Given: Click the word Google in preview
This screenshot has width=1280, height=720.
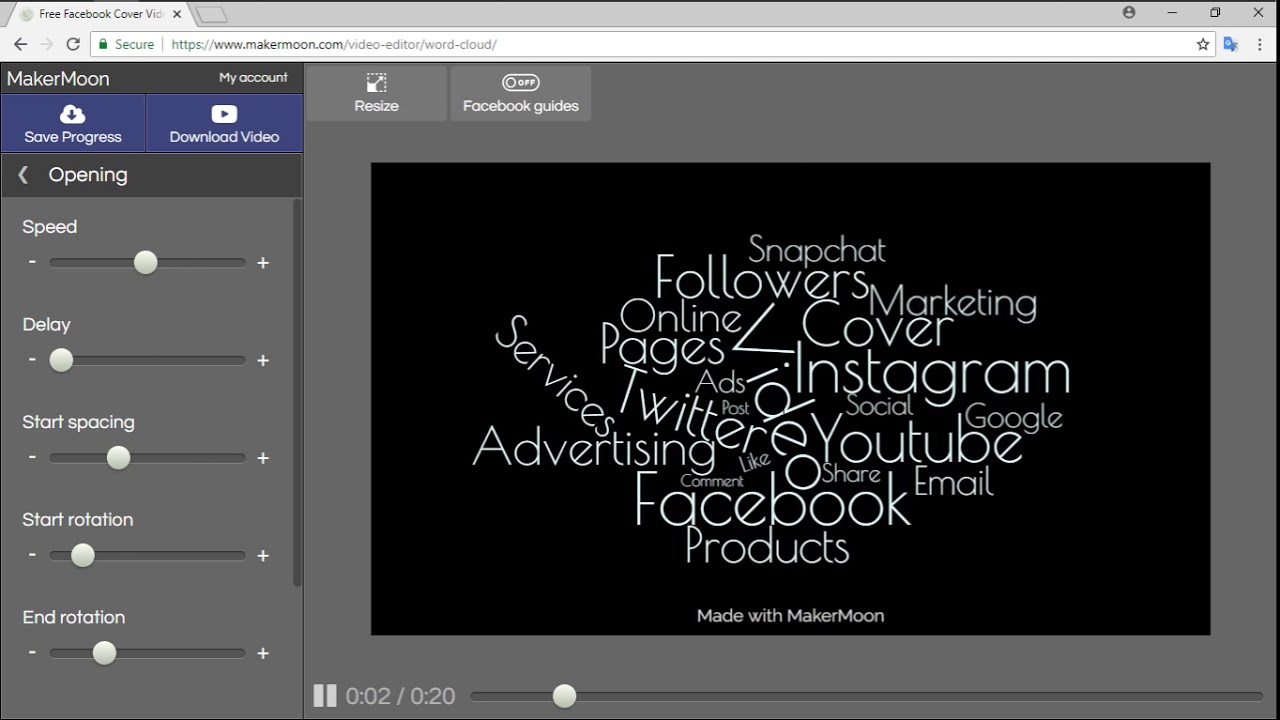Looking at the screenshot, I should pyautogui.click(x=1013, y=417).
